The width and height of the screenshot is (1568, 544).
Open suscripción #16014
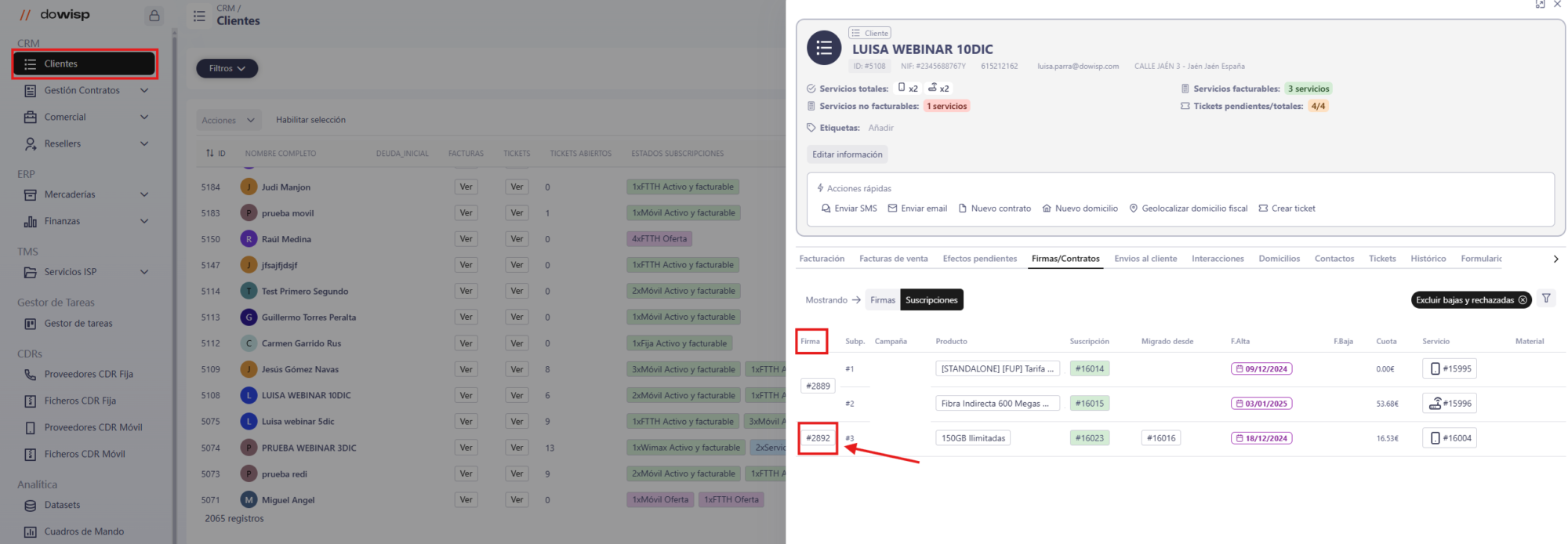tap(1090, 368)
